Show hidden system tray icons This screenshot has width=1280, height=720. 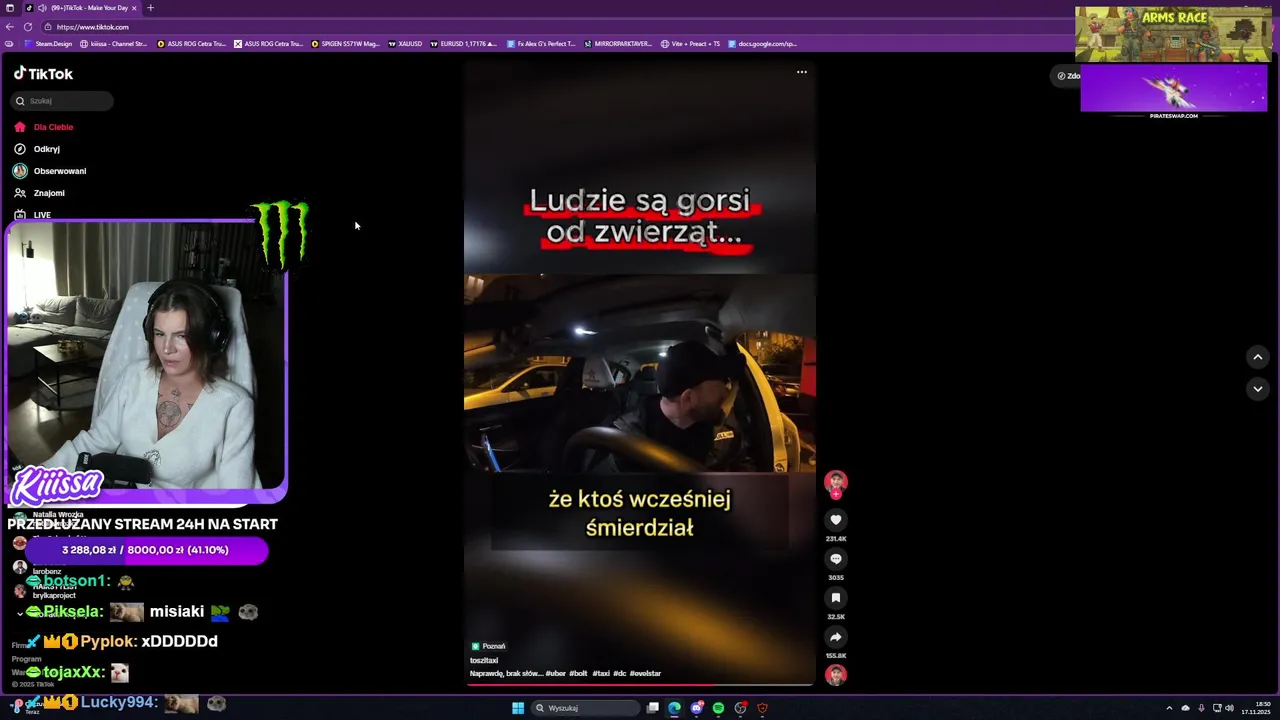(1169, 708)
